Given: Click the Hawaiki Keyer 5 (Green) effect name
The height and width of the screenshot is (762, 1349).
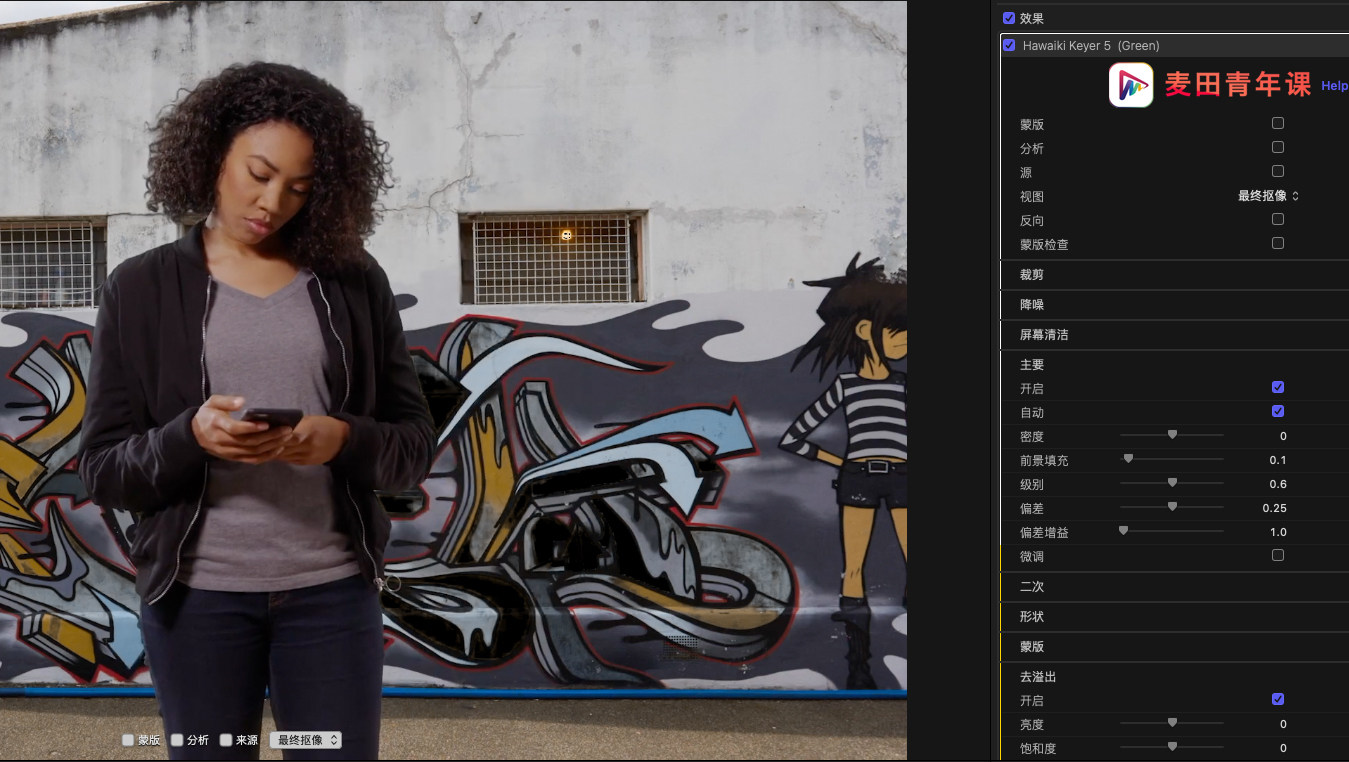Looking at the screenshot, I should (1091, 46).
